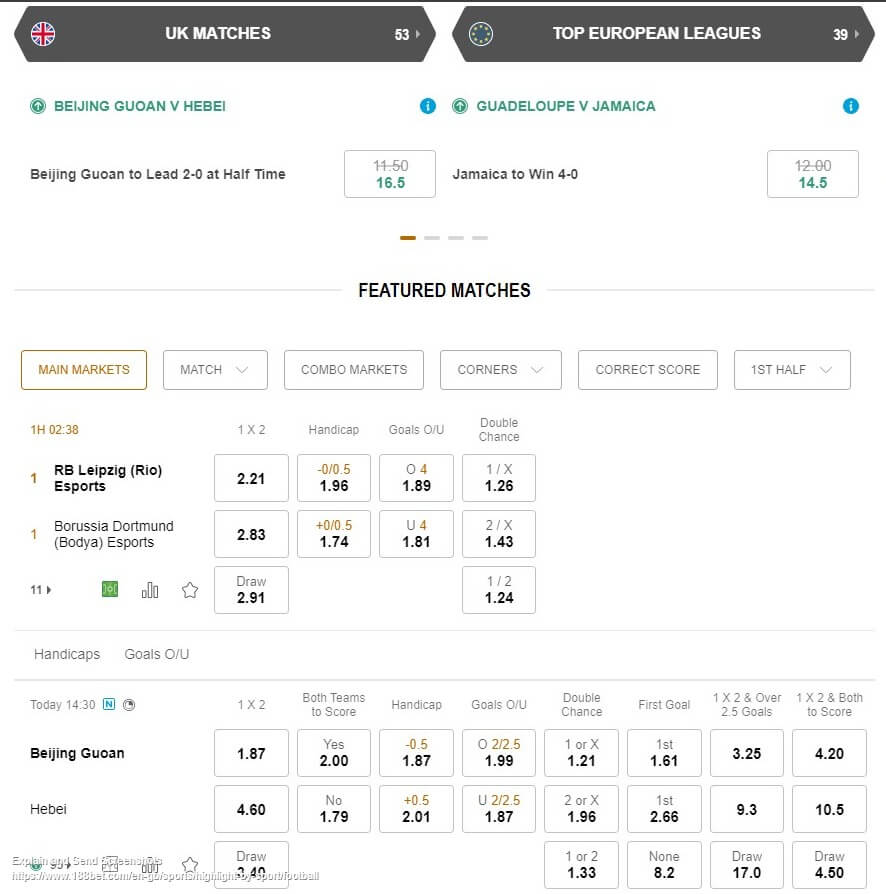Select Over 4 goals at 1.89

pos(416,478)
